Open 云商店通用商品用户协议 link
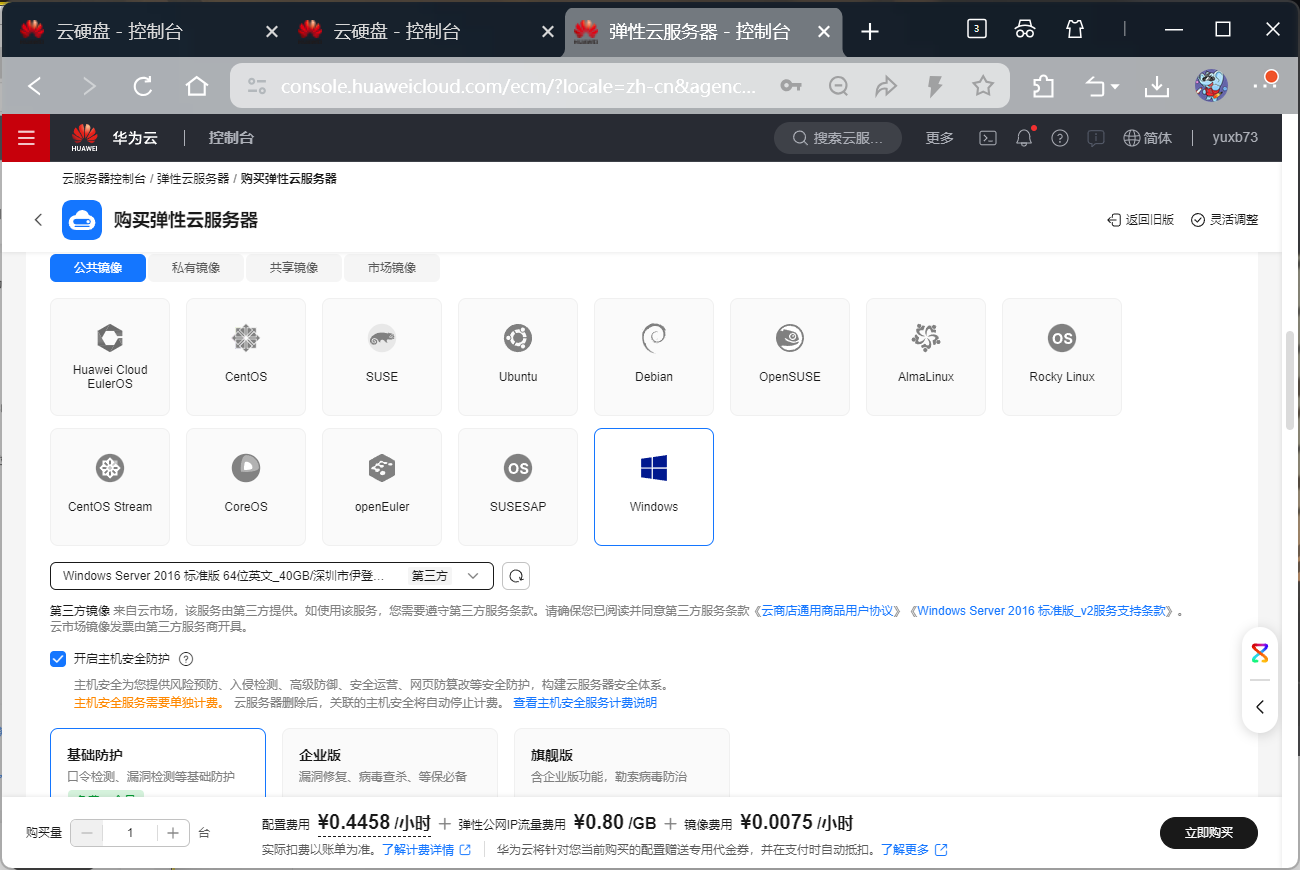This screenshot has width=1300, height=870. click(x=829, y=611)
